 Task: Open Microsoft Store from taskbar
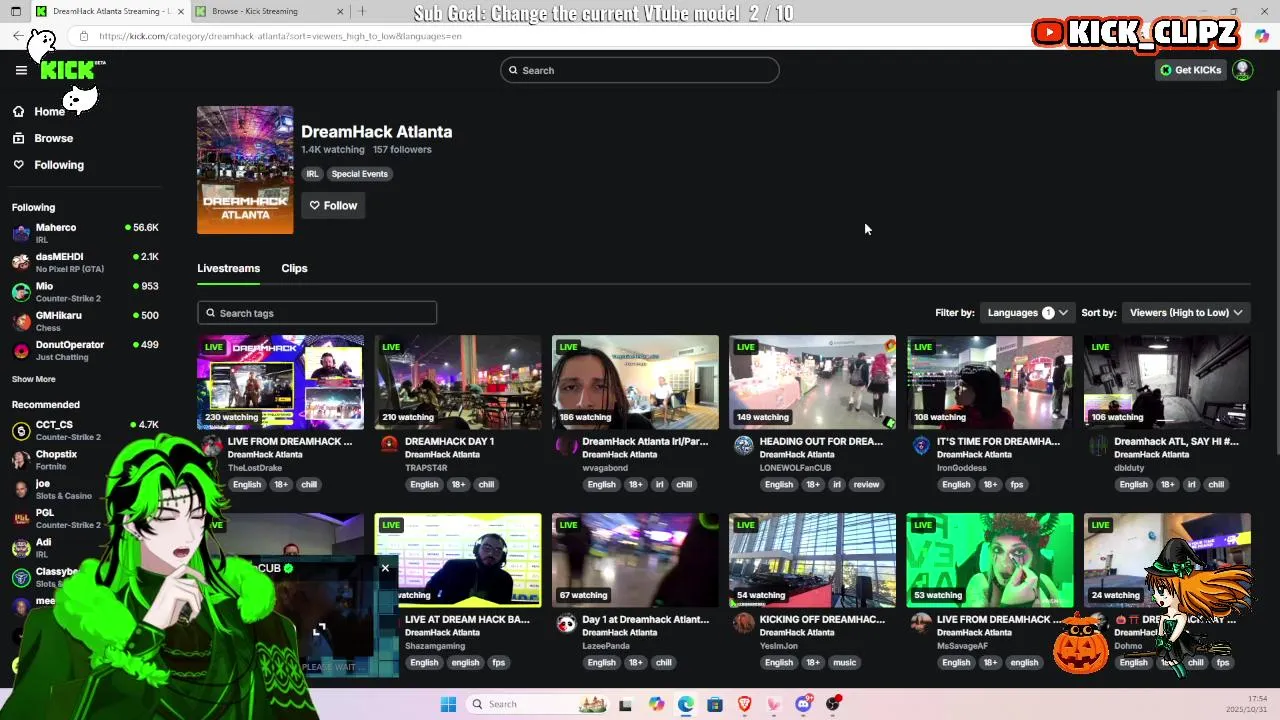pyautogui.click(x=715, y=704)
